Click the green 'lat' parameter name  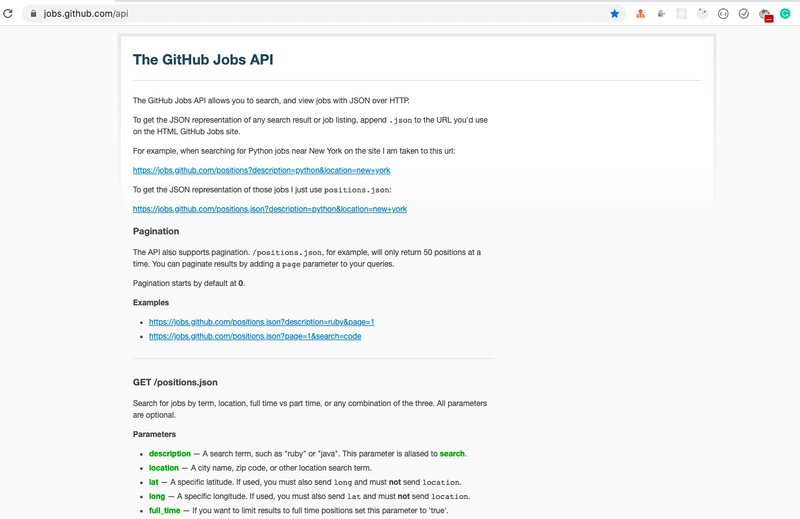(x=153, y=482)
